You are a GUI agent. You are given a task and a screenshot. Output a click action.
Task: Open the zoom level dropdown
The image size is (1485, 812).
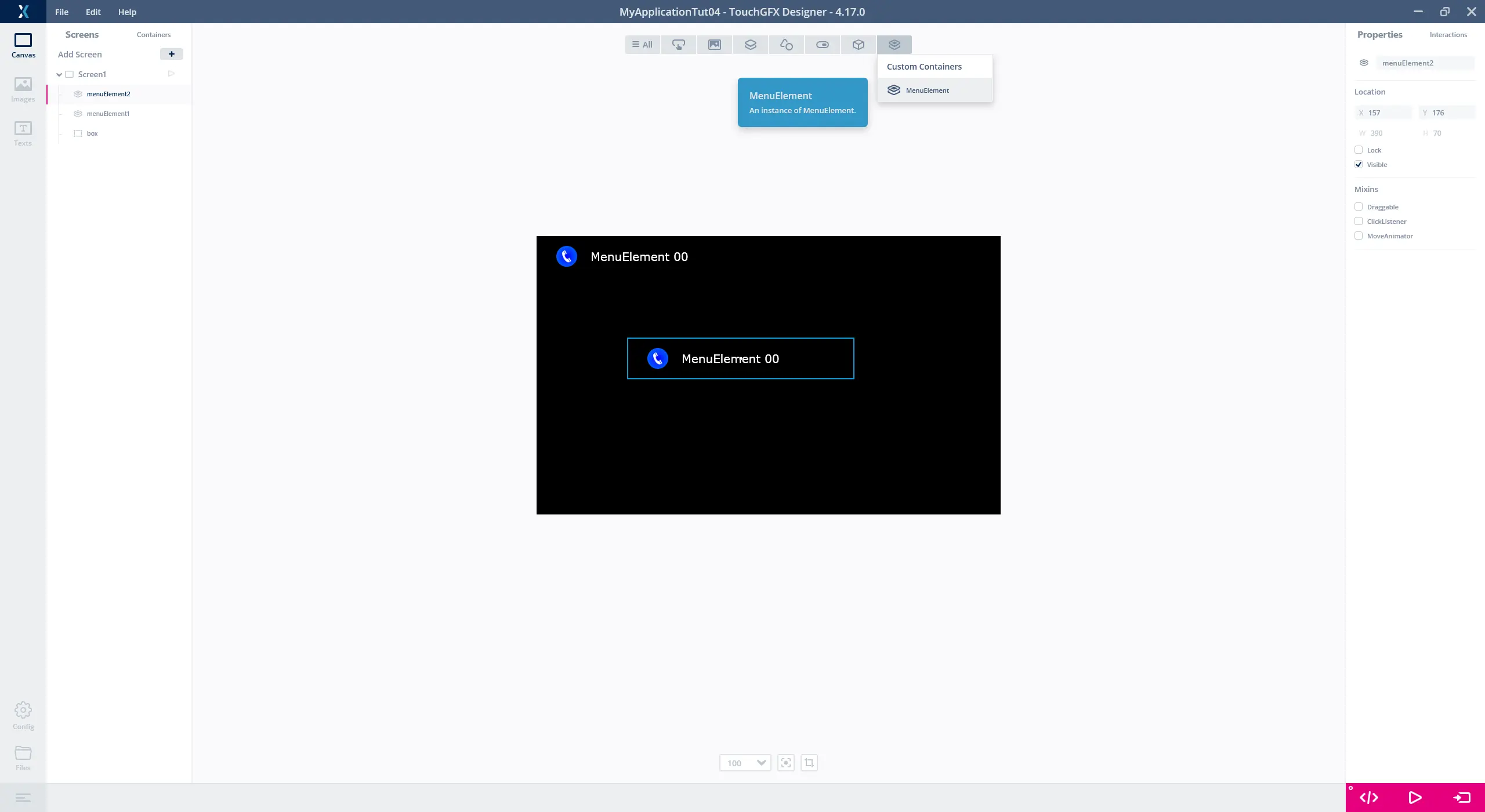(x=761, y=763)
